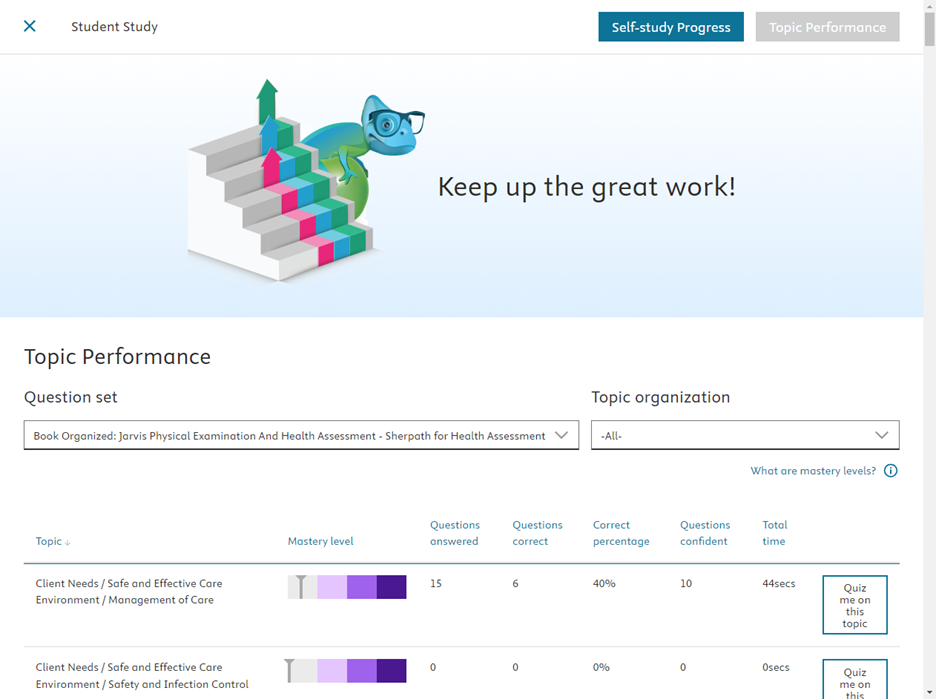
Task: Sort by the Questions answered column
Action: click(455, 532)
